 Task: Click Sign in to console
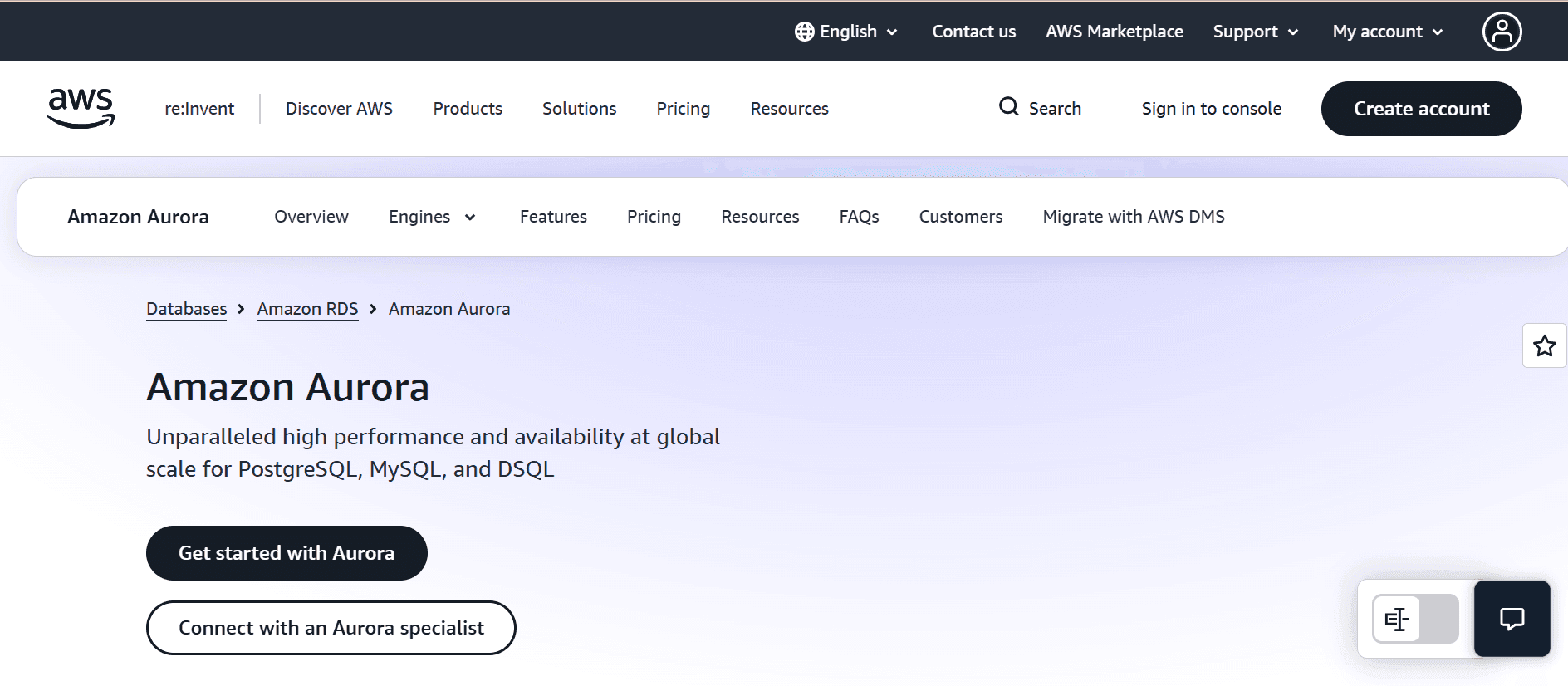1211,109
